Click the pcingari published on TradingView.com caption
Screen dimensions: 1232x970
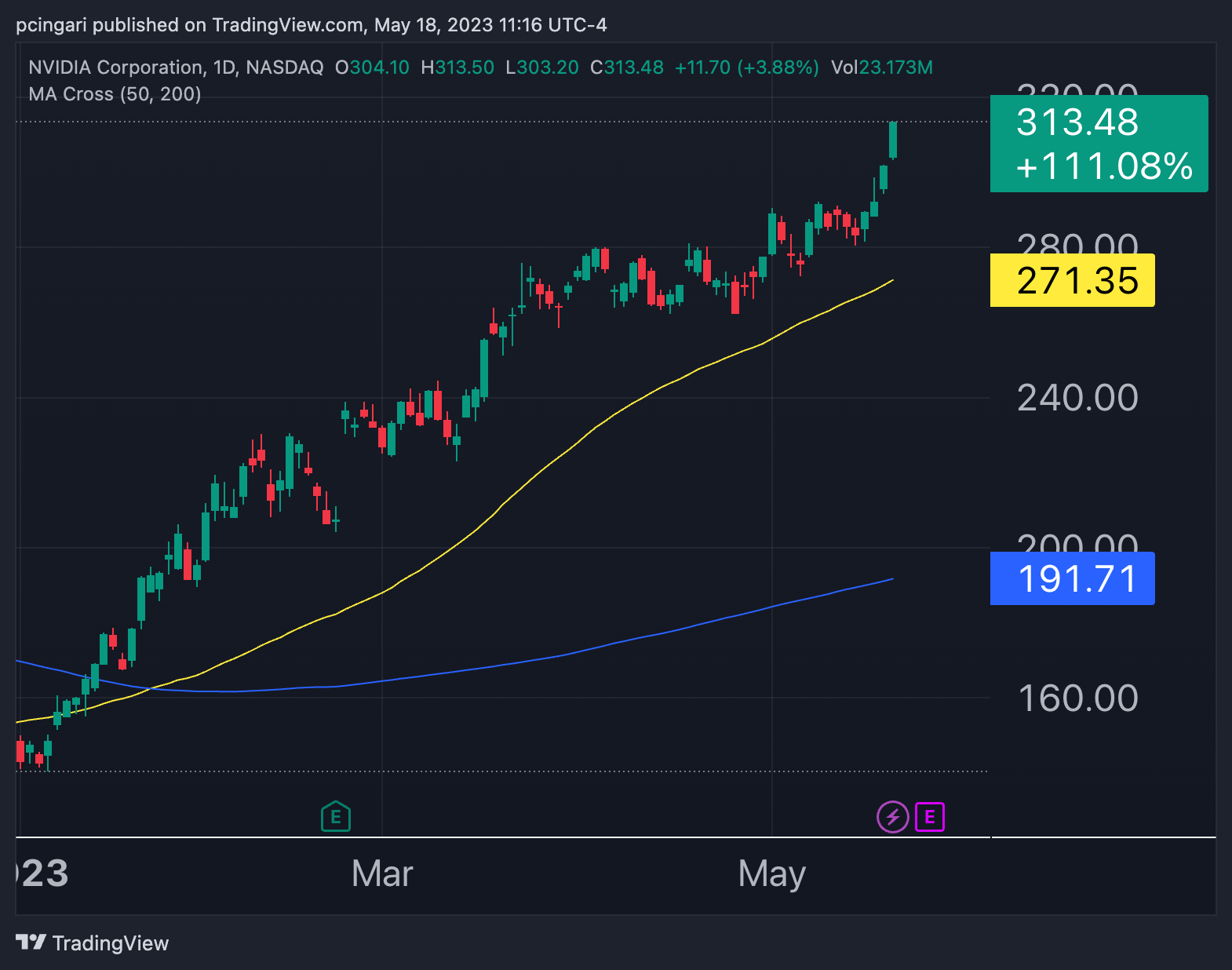(x=312, y=25)
